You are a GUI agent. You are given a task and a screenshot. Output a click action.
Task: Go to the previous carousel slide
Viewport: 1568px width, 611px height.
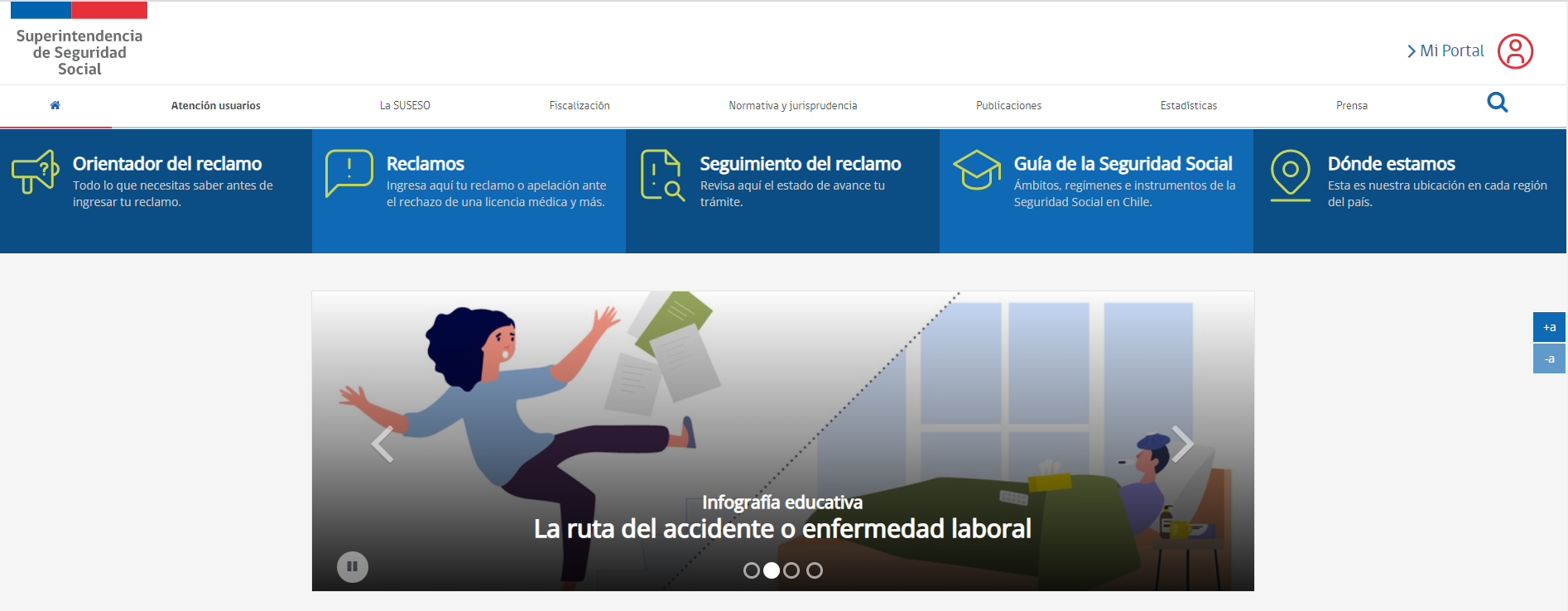[382, 445]
